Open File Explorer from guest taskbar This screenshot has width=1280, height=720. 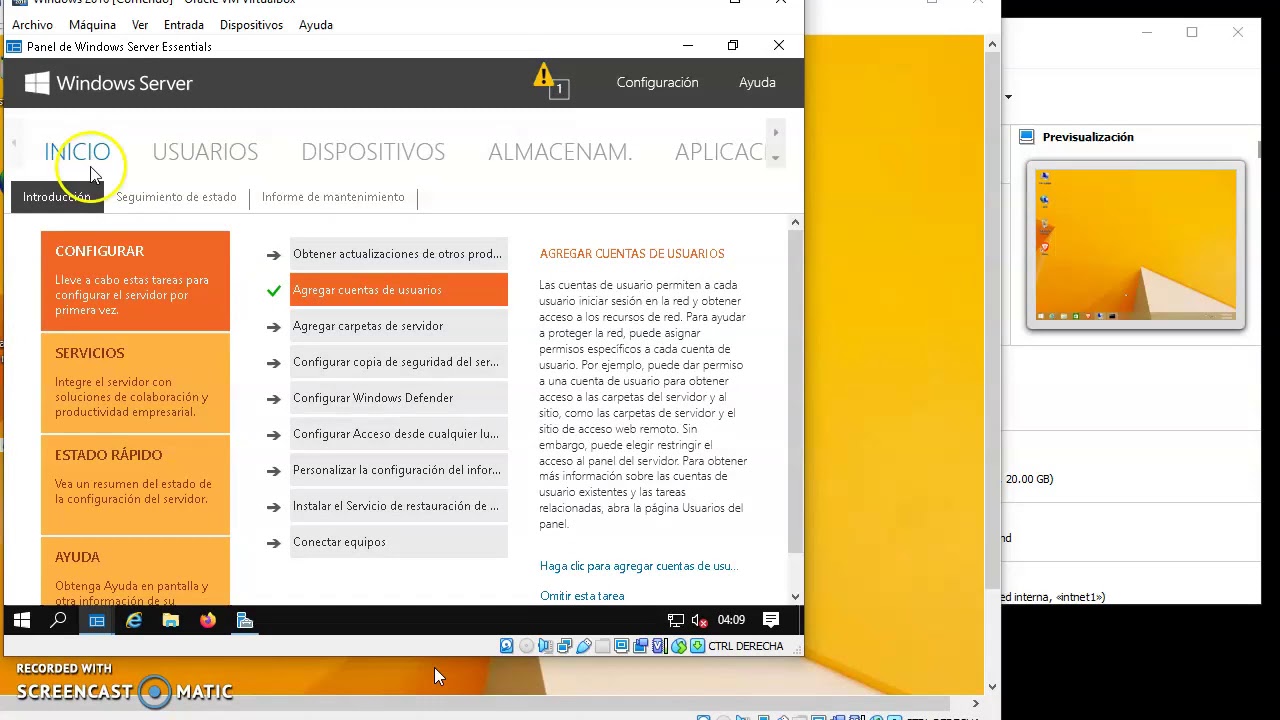click(171, 621)
